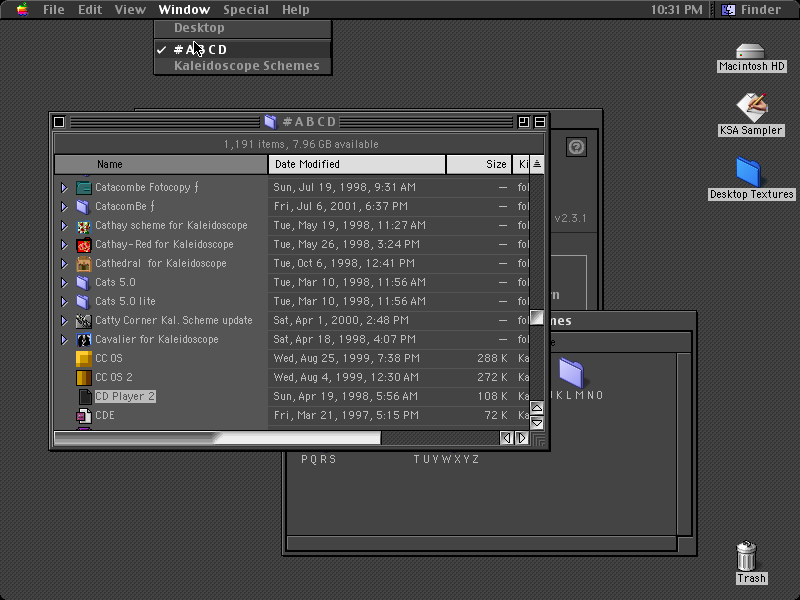Select the Cathay-Red for Kaleidoscope icon
Screen dimensions: 800x600
[84, 244]
